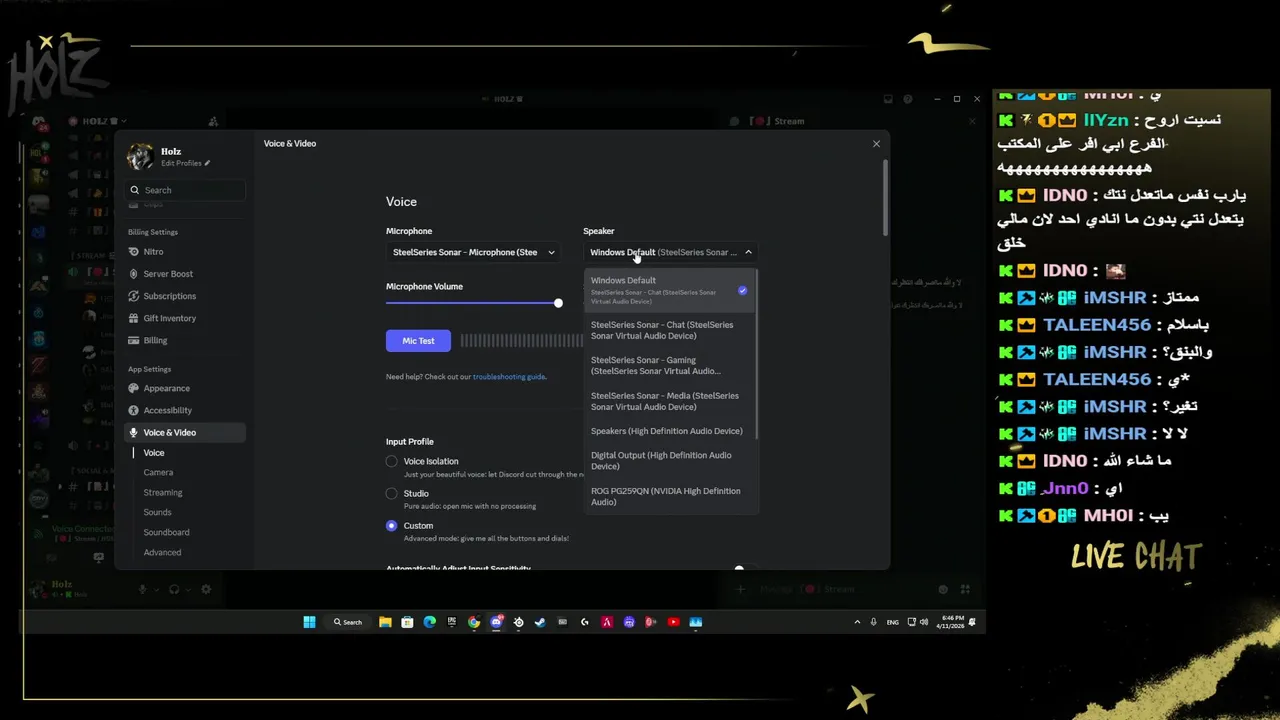Click the Appearance palette icon
The image size is (1280, 720).
click(x=134, y=388)
